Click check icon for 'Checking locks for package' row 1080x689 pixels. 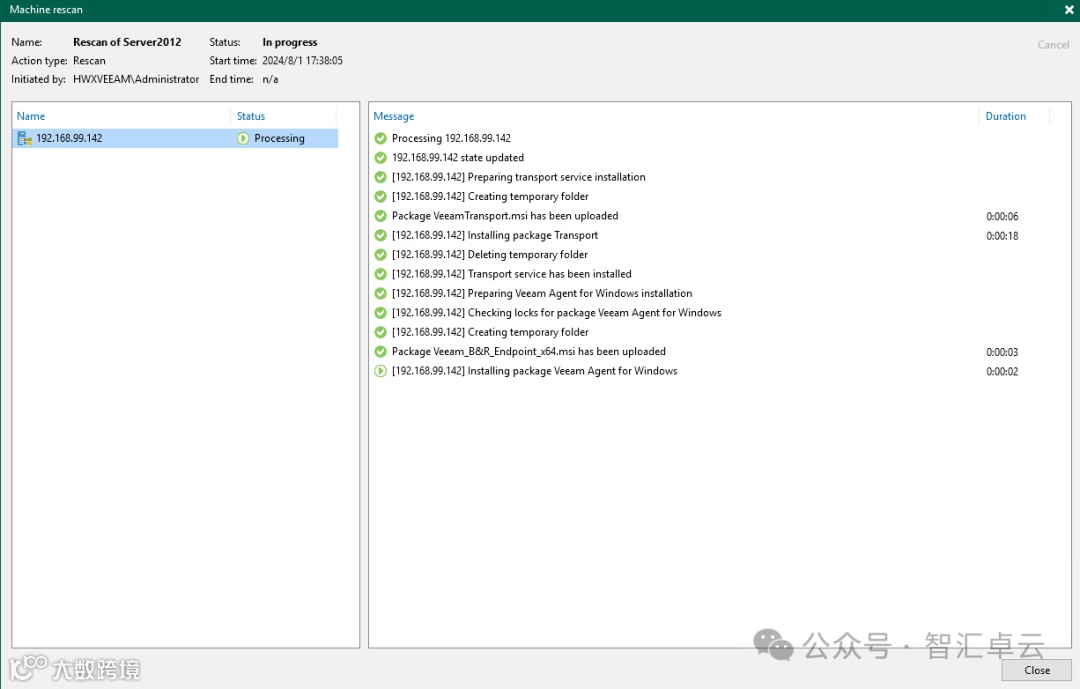pyautogui.click(x=380, y=313)
